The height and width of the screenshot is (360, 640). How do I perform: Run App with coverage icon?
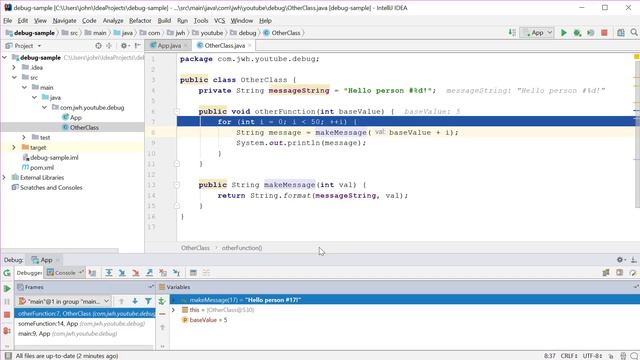point(591,33)
